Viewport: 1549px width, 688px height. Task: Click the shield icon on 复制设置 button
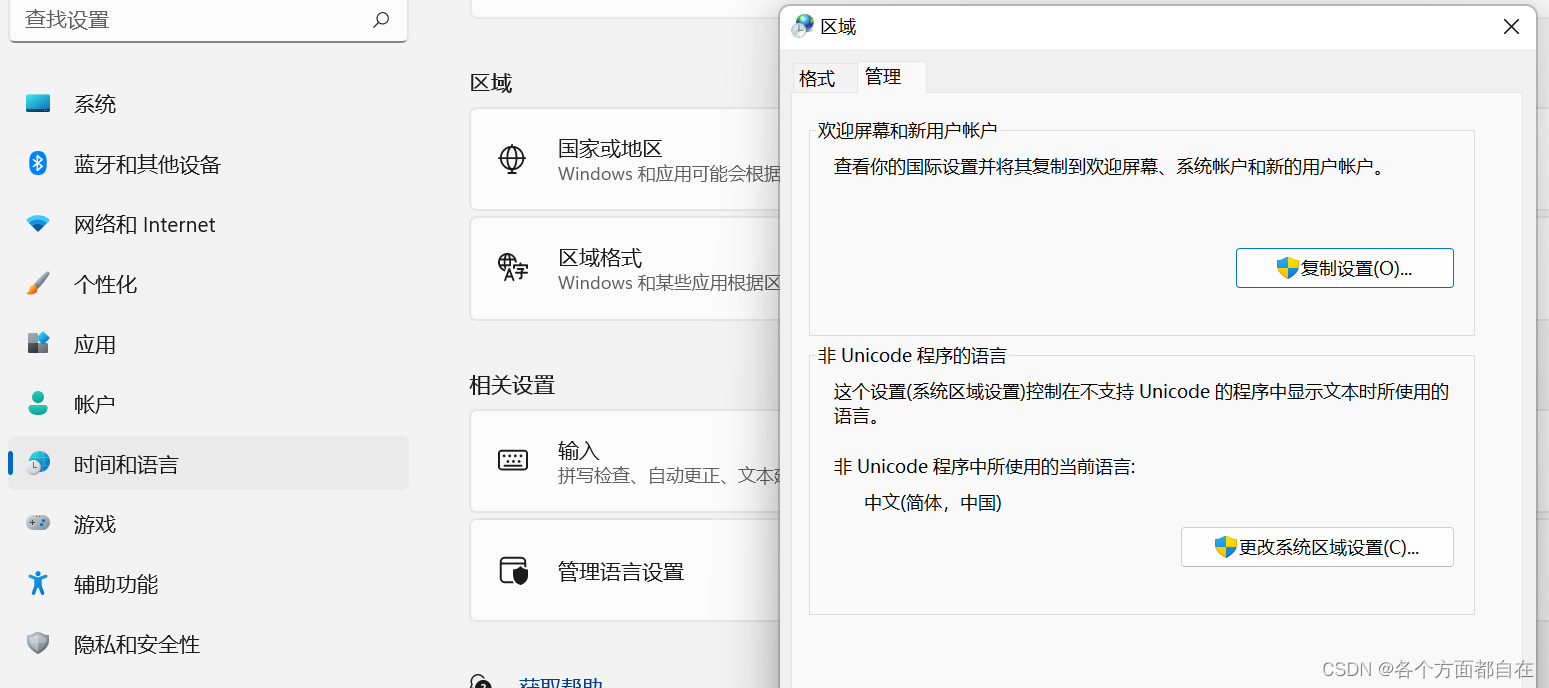(1288, 268)
